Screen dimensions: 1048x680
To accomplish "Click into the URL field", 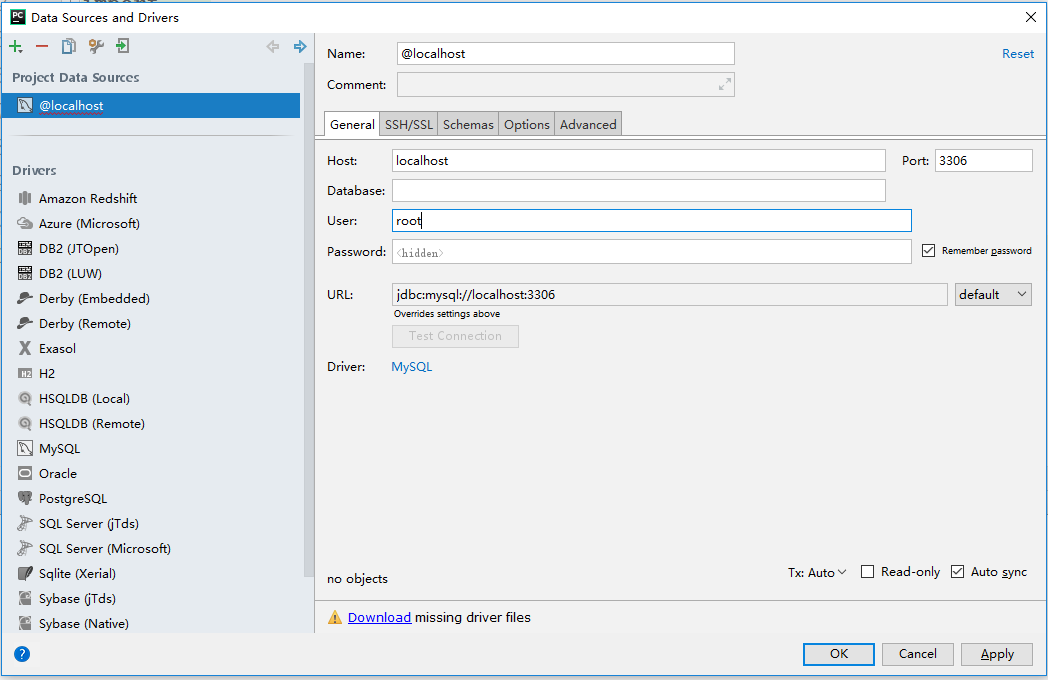I will pyautogui.click(x=670, y=295).
